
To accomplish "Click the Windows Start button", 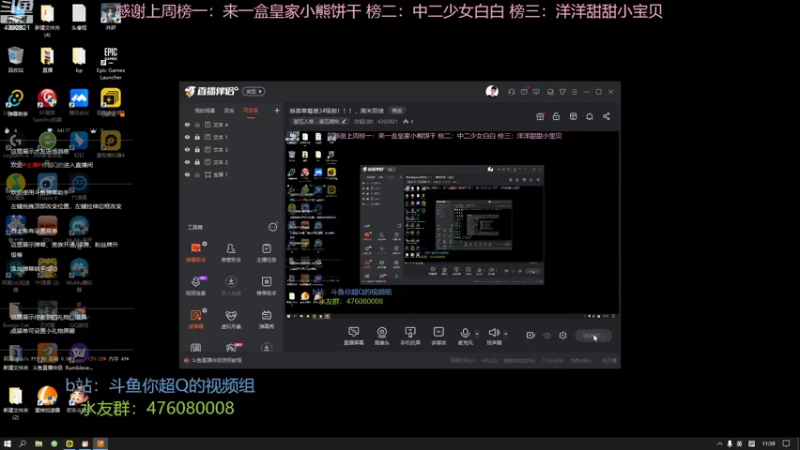I will click(7, 443).
